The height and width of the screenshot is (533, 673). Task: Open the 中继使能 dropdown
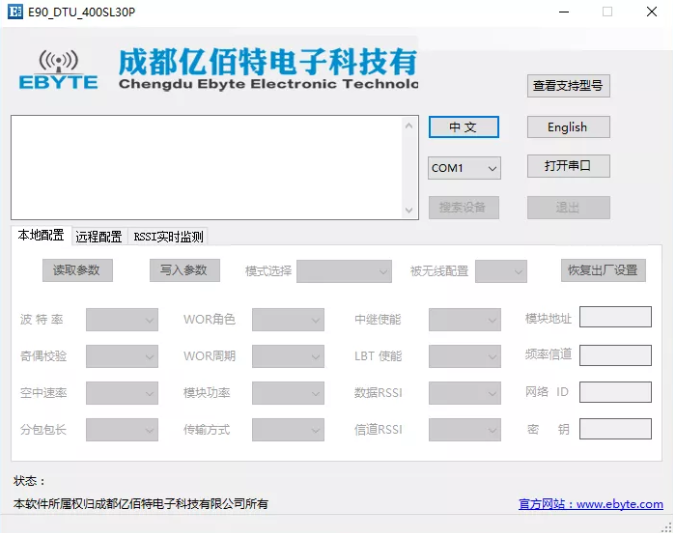464,320
